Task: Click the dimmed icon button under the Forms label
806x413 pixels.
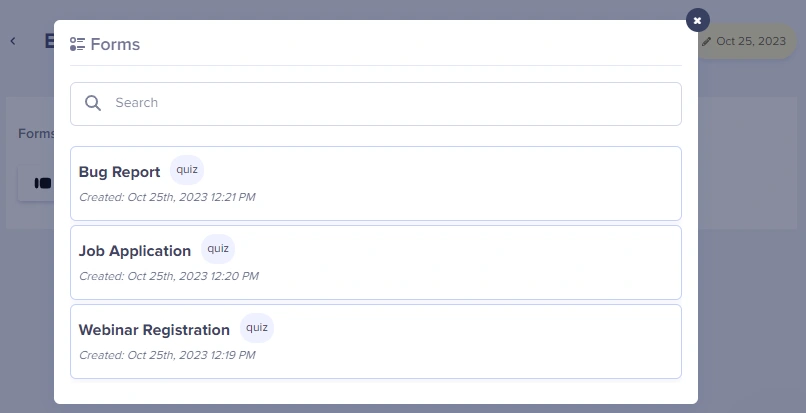Action: 42,183
